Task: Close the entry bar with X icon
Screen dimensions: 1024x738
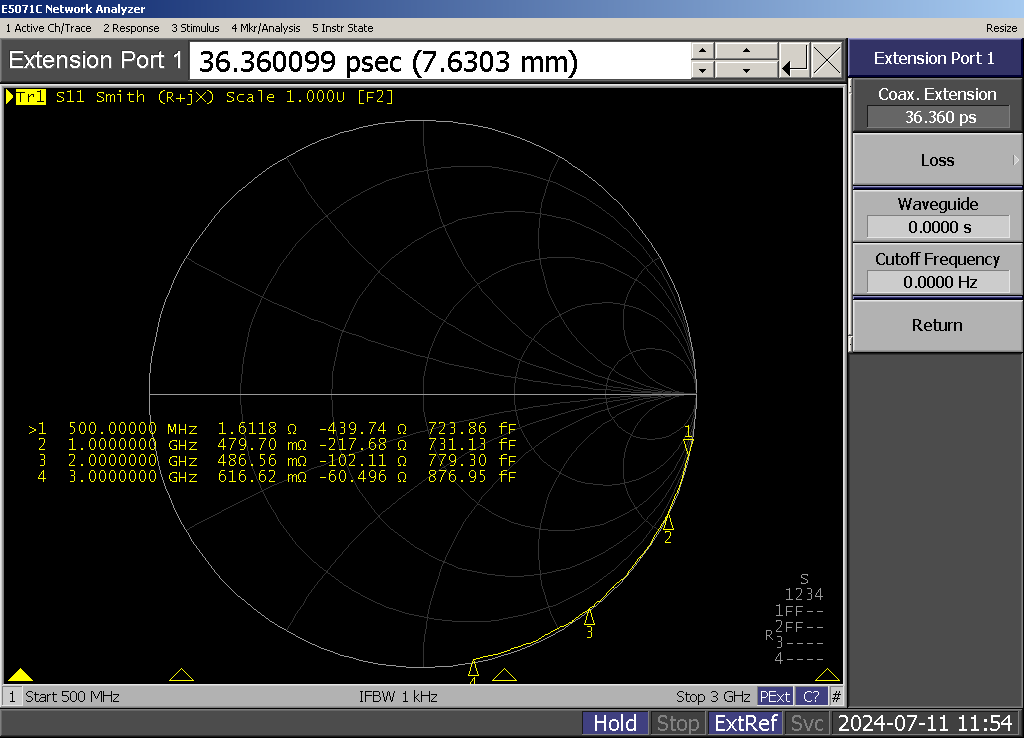Action: (x=827, y=61)
